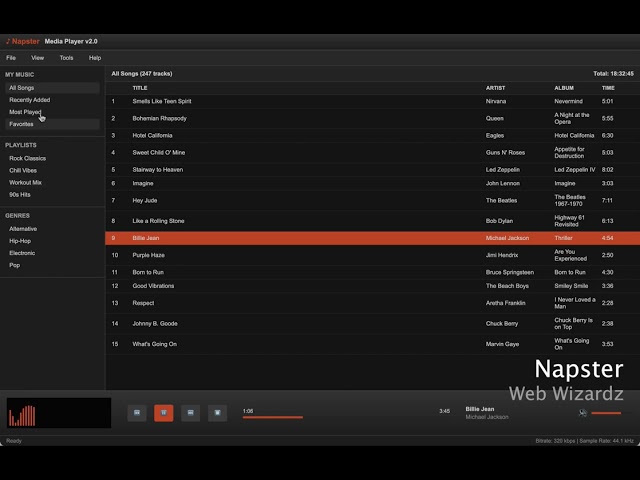Show the Favorites list
The height and width of the screenshot is (480, 640).
point(52,124)
